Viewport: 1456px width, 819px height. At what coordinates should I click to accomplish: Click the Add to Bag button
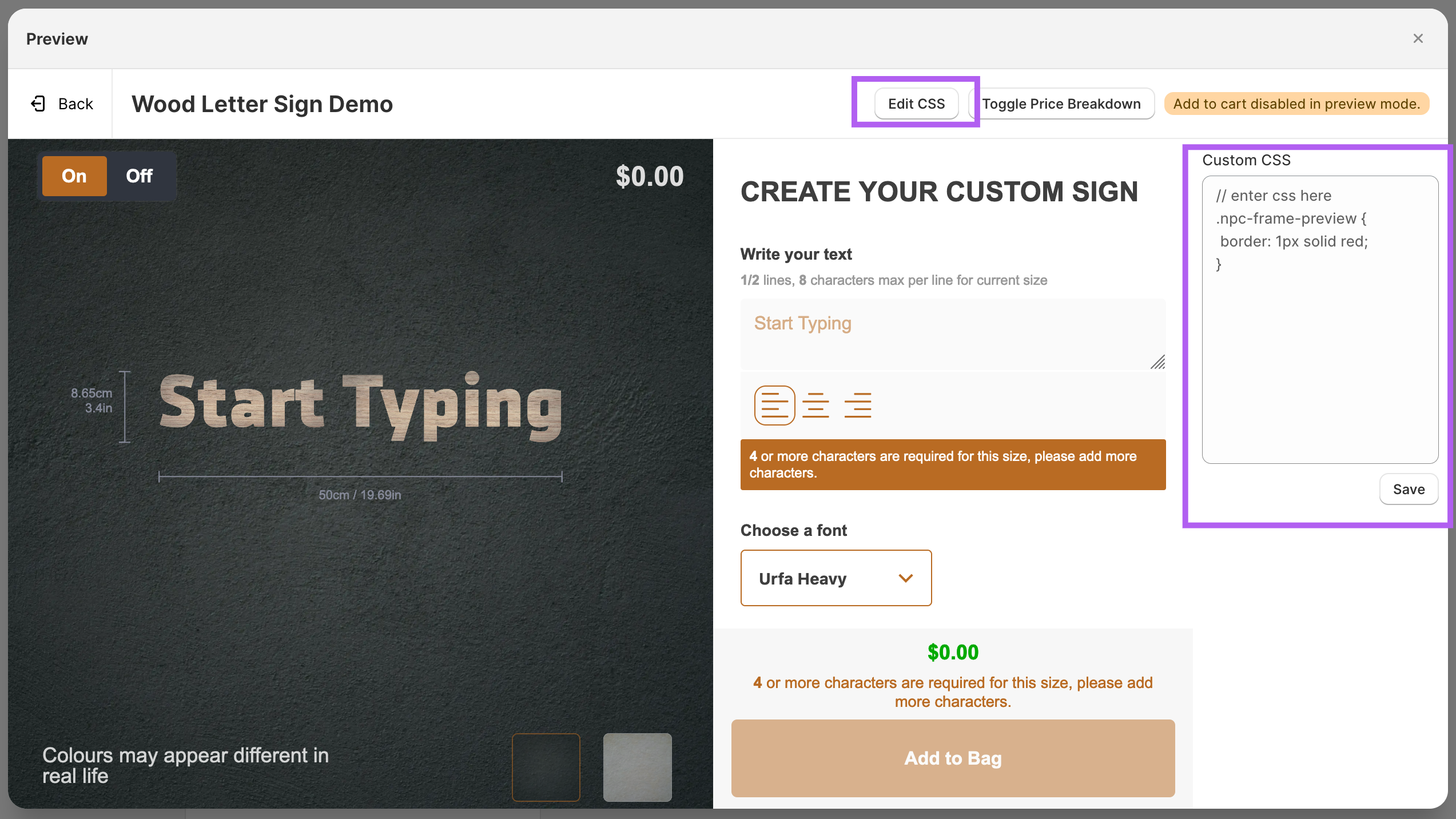[x=953, y=758]
